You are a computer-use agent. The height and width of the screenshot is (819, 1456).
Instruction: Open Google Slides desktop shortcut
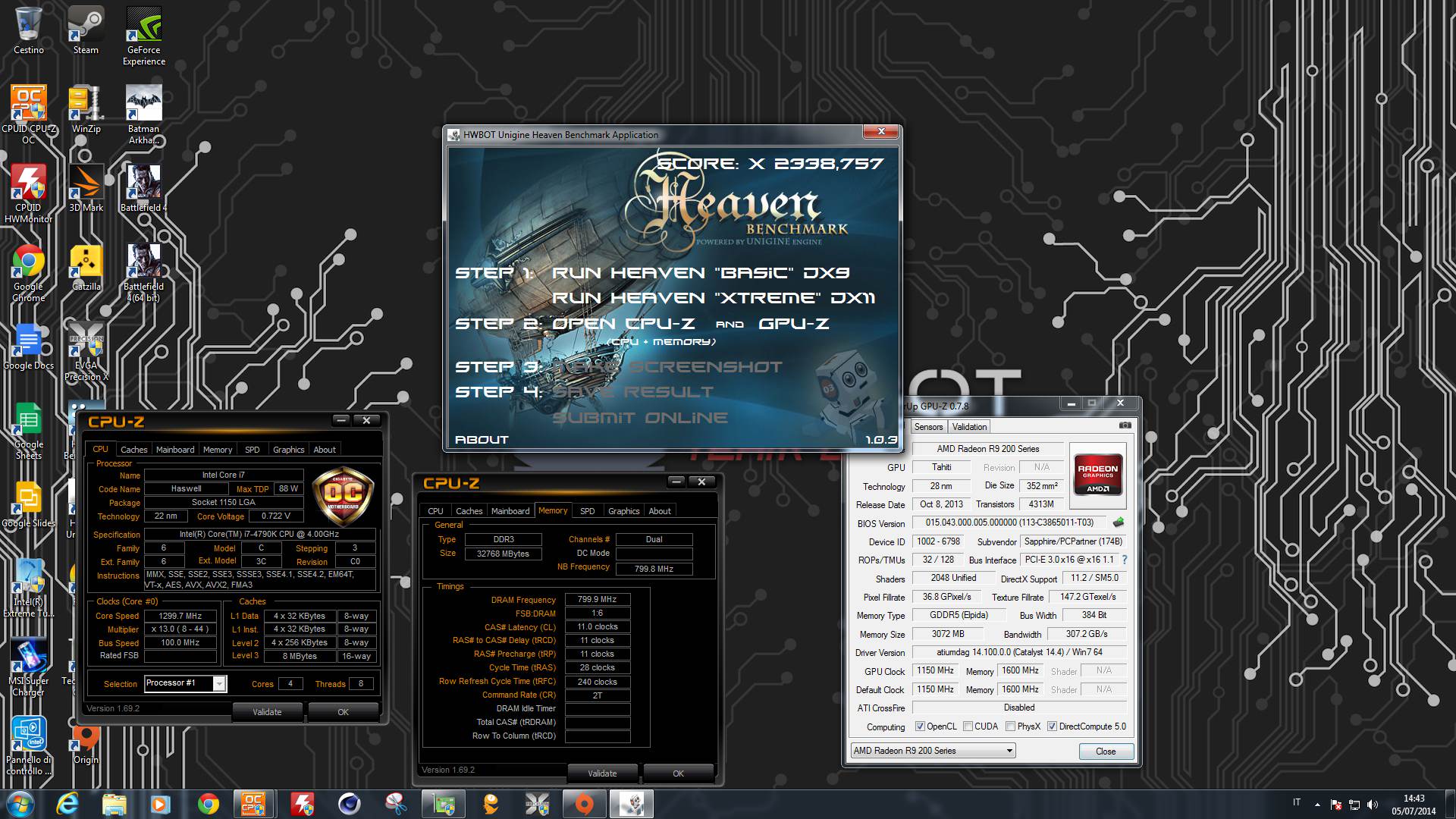pos(29,504)
